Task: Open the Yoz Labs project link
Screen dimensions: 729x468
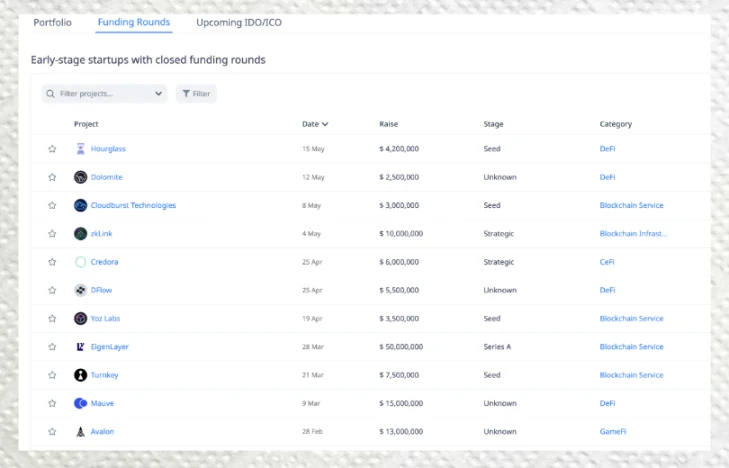Action: [106, 318]
